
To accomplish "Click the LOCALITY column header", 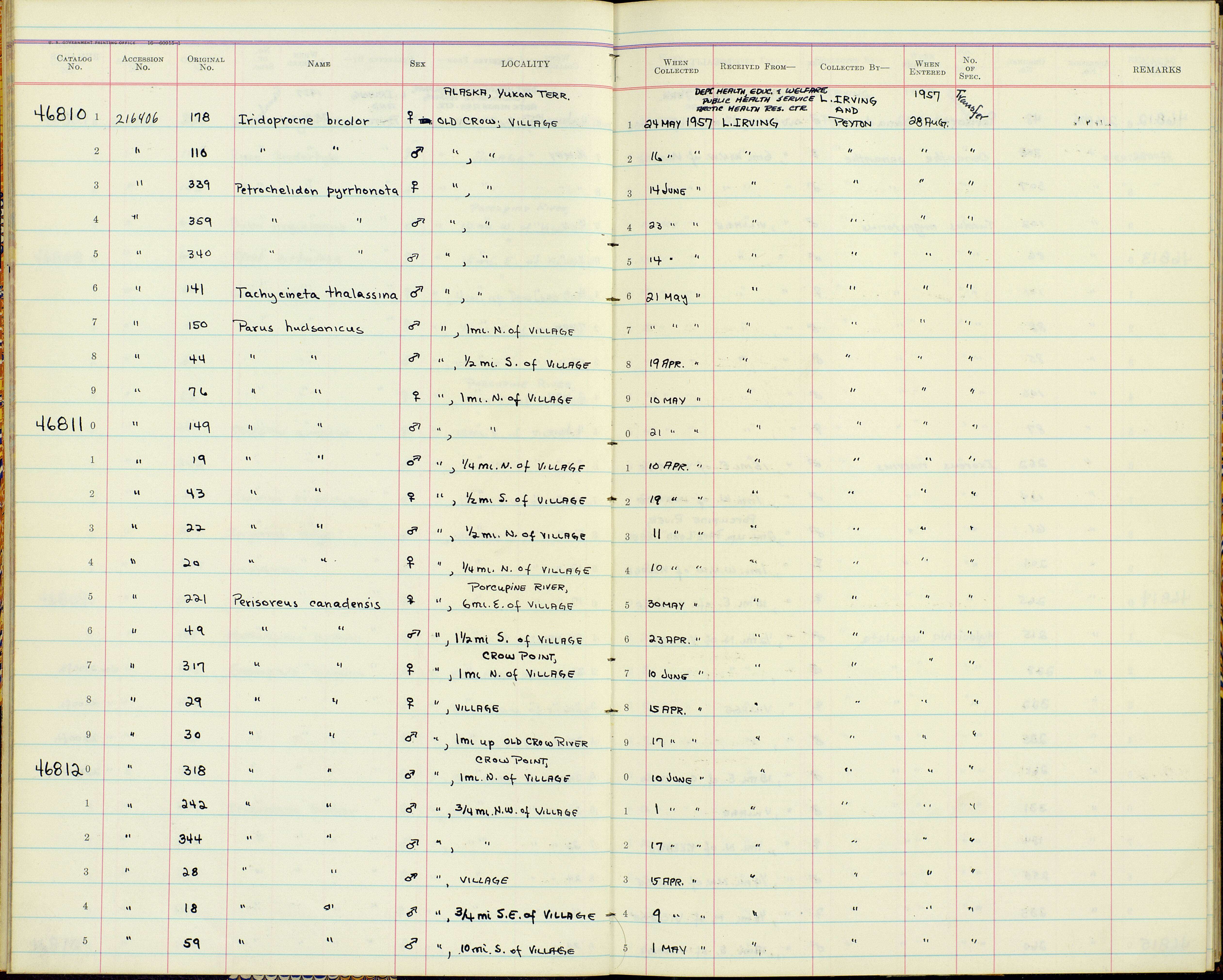I will pyautogui.click(x=525, y=64).
